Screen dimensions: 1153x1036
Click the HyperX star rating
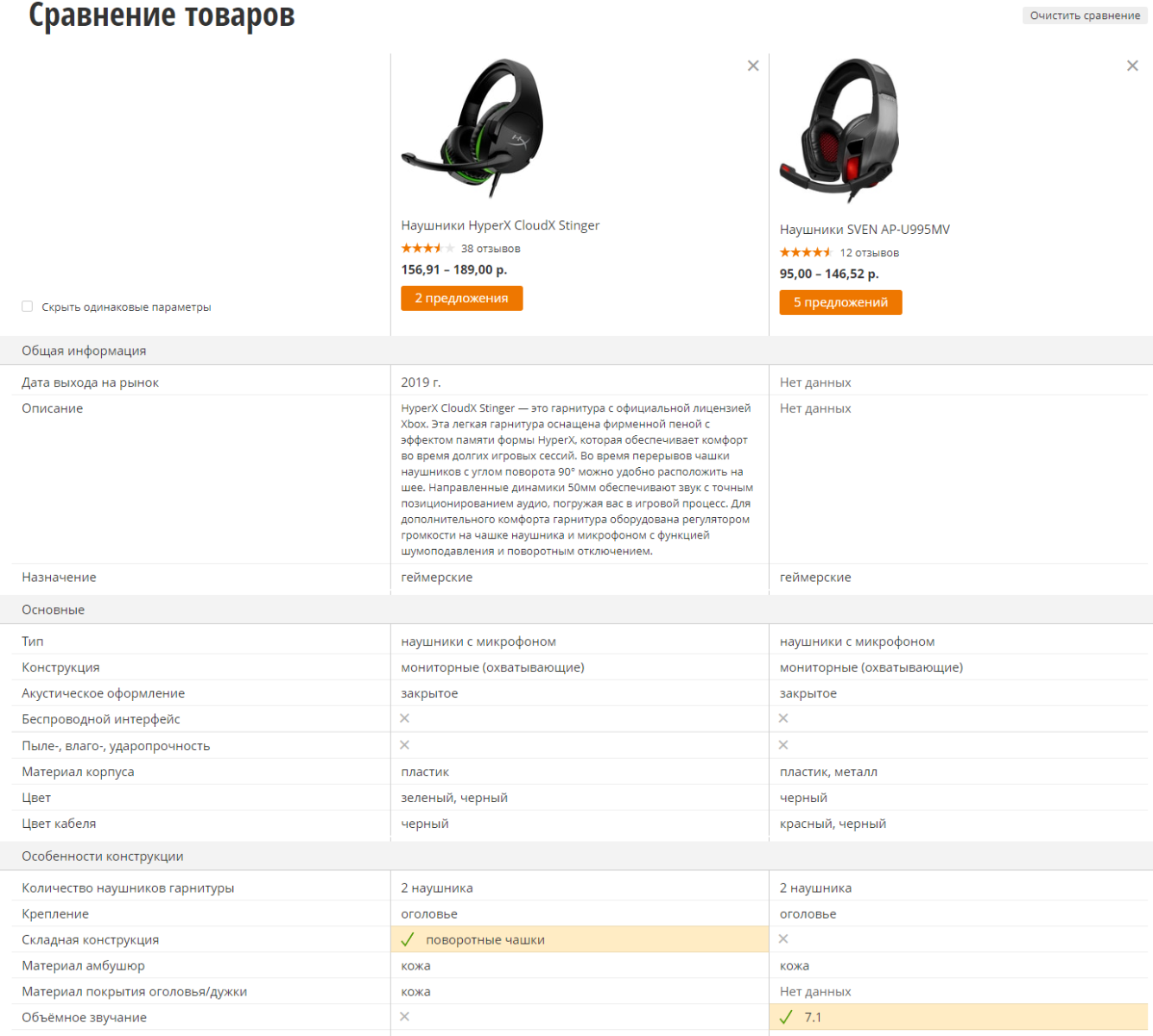pos(428,249)
